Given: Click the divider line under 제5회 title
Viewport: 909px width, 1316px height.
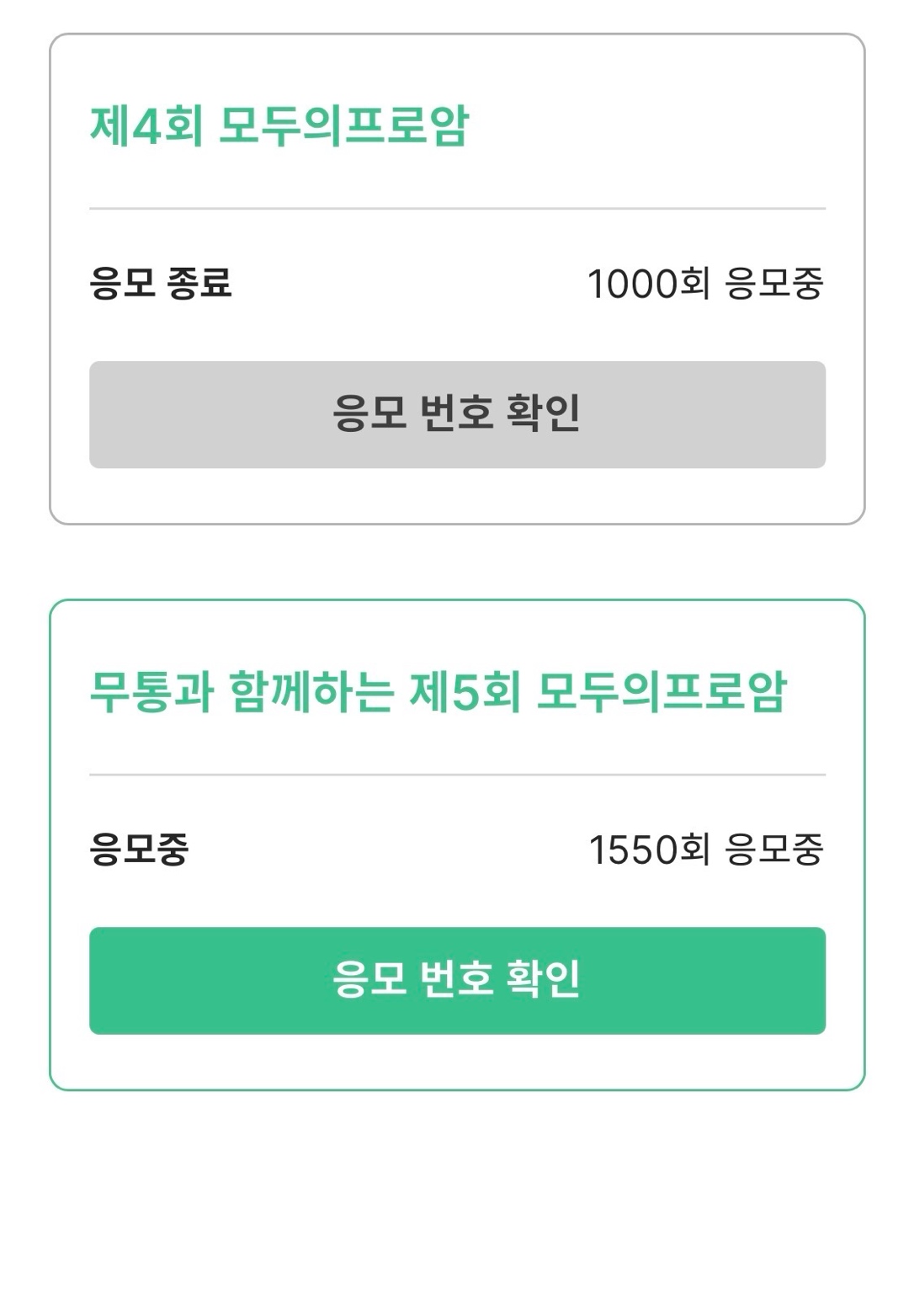Looking at the screenshot, I should 457,774.
